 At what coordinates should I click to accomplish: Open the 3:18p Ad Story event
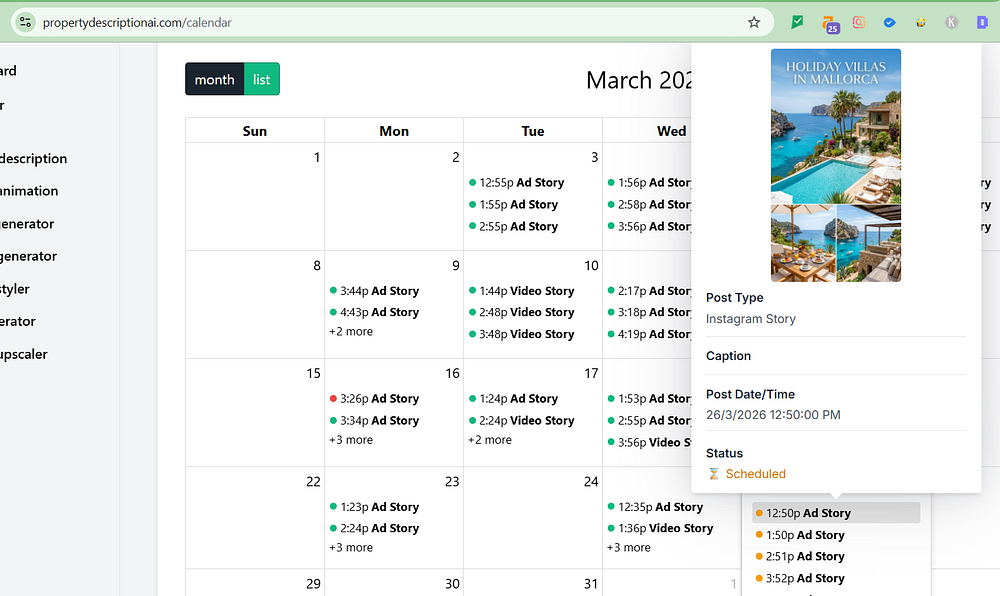point(649,312)
